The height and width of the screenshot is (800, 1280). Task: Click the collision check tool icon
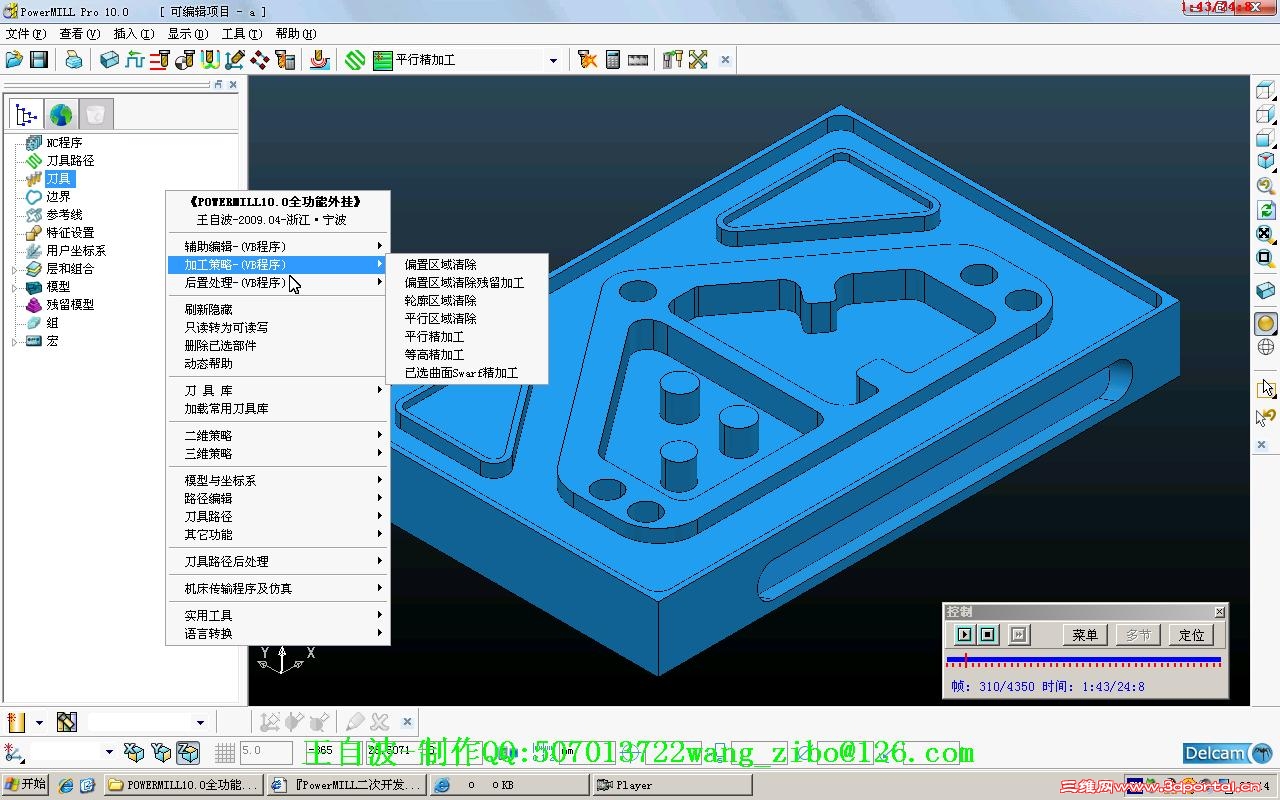588,60
